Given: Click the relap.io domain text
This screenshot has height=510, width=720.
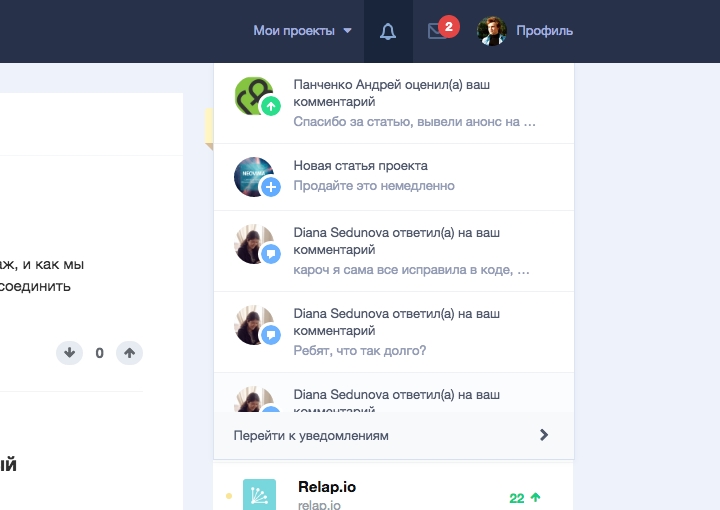Looking at the screenshot, I should point(319,505).
